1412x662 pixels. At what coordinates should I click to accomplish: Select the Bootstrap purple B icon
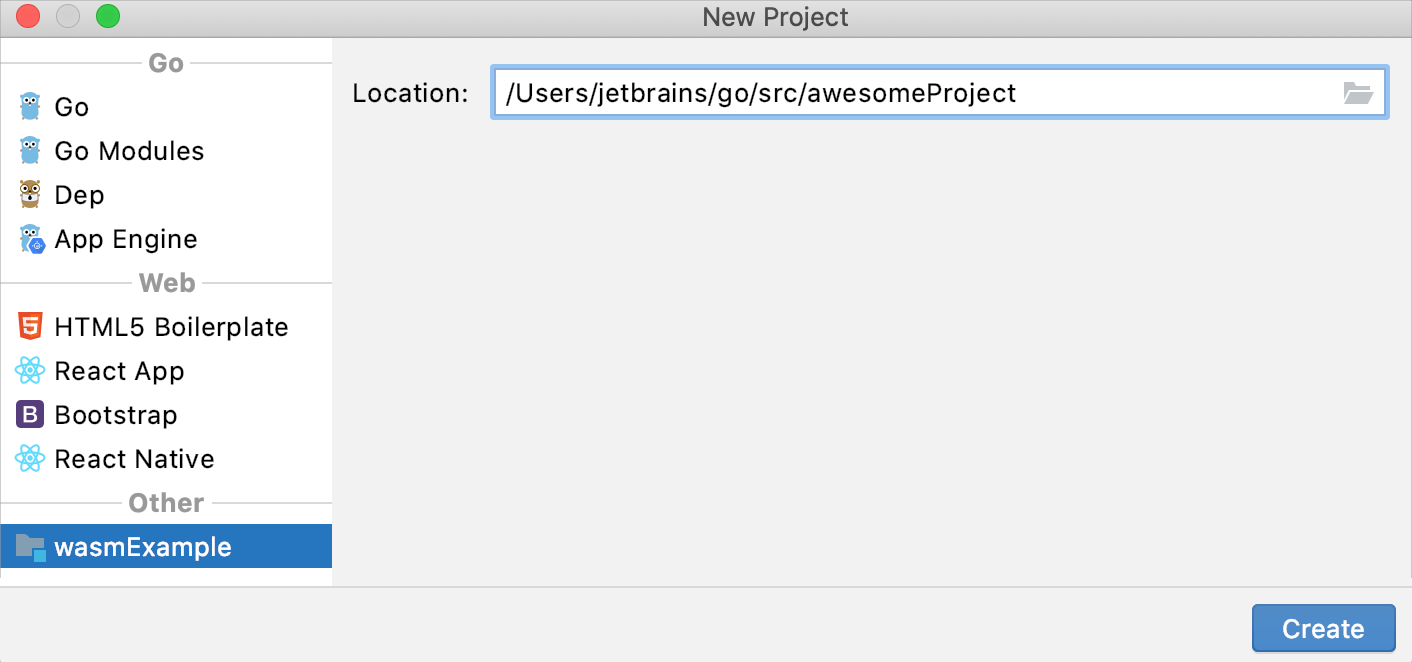31,414
